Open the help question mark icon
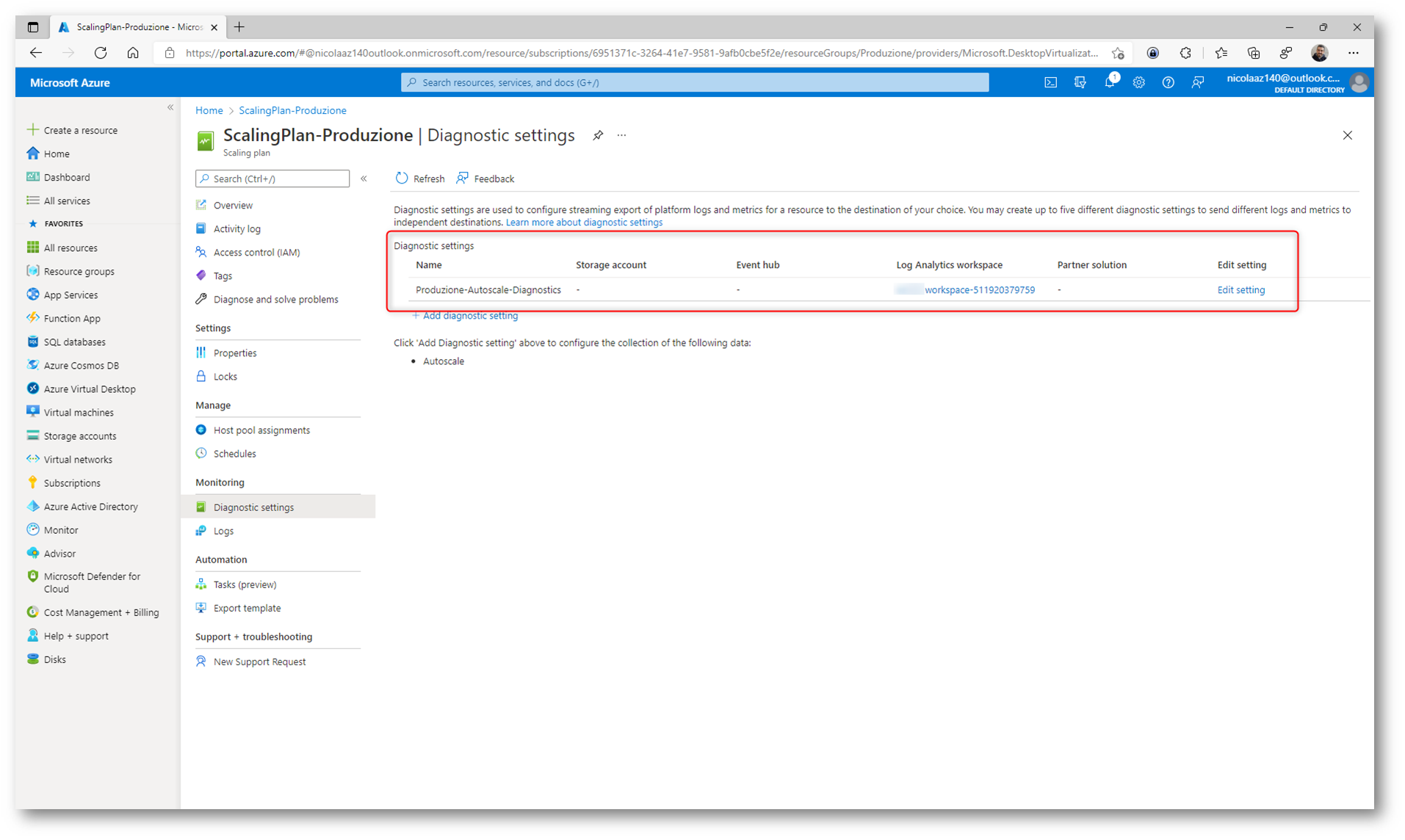The height and width of the screenshot is (840, 1405). (1168, 83)
